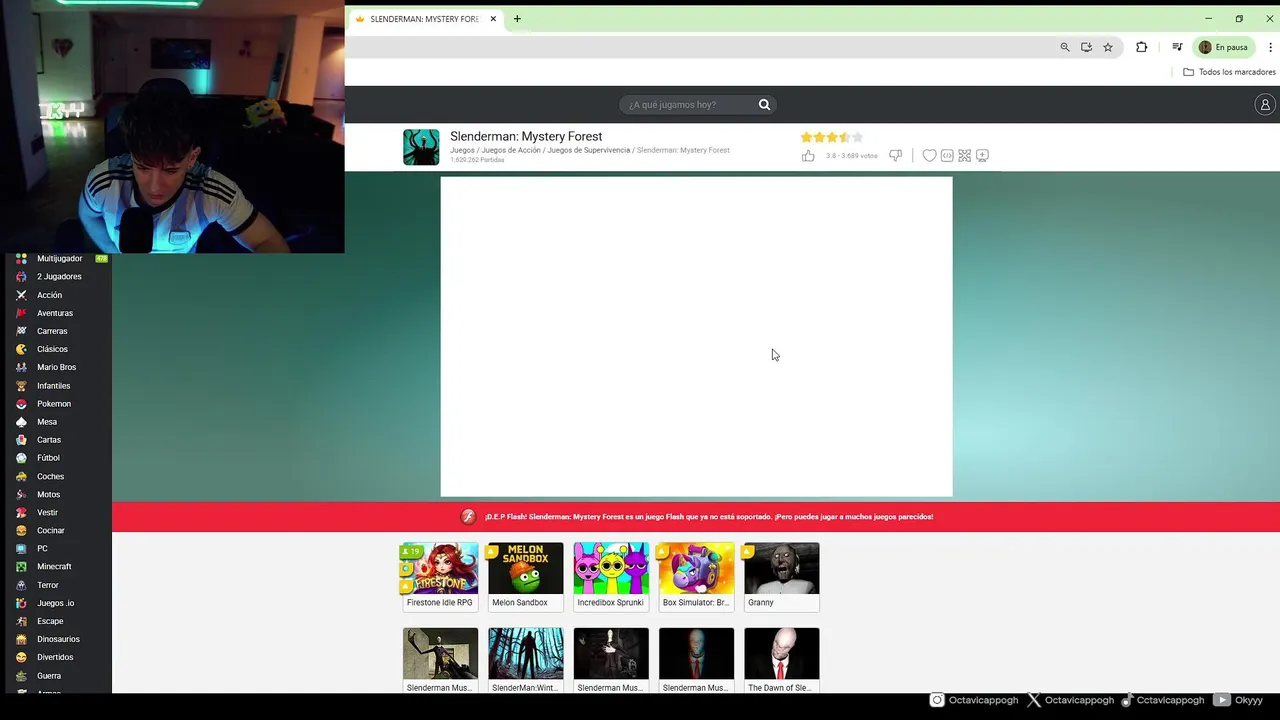Open the Granny game card
This screenshot has height=720, width=1280.
[x=782, y=577]
